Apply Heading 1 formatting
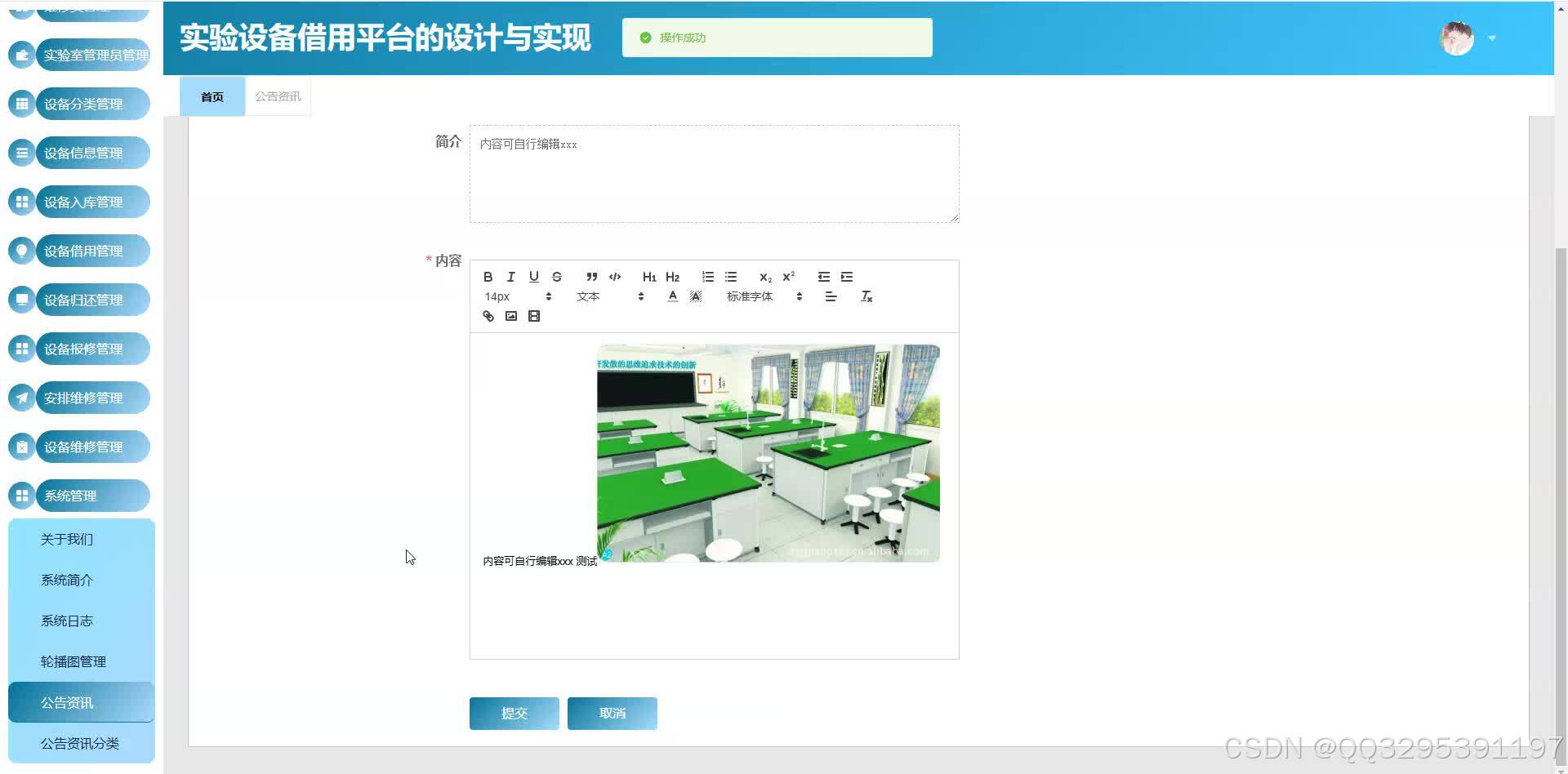The width and height of the screenshot is (1568, 774). [648, 277]
